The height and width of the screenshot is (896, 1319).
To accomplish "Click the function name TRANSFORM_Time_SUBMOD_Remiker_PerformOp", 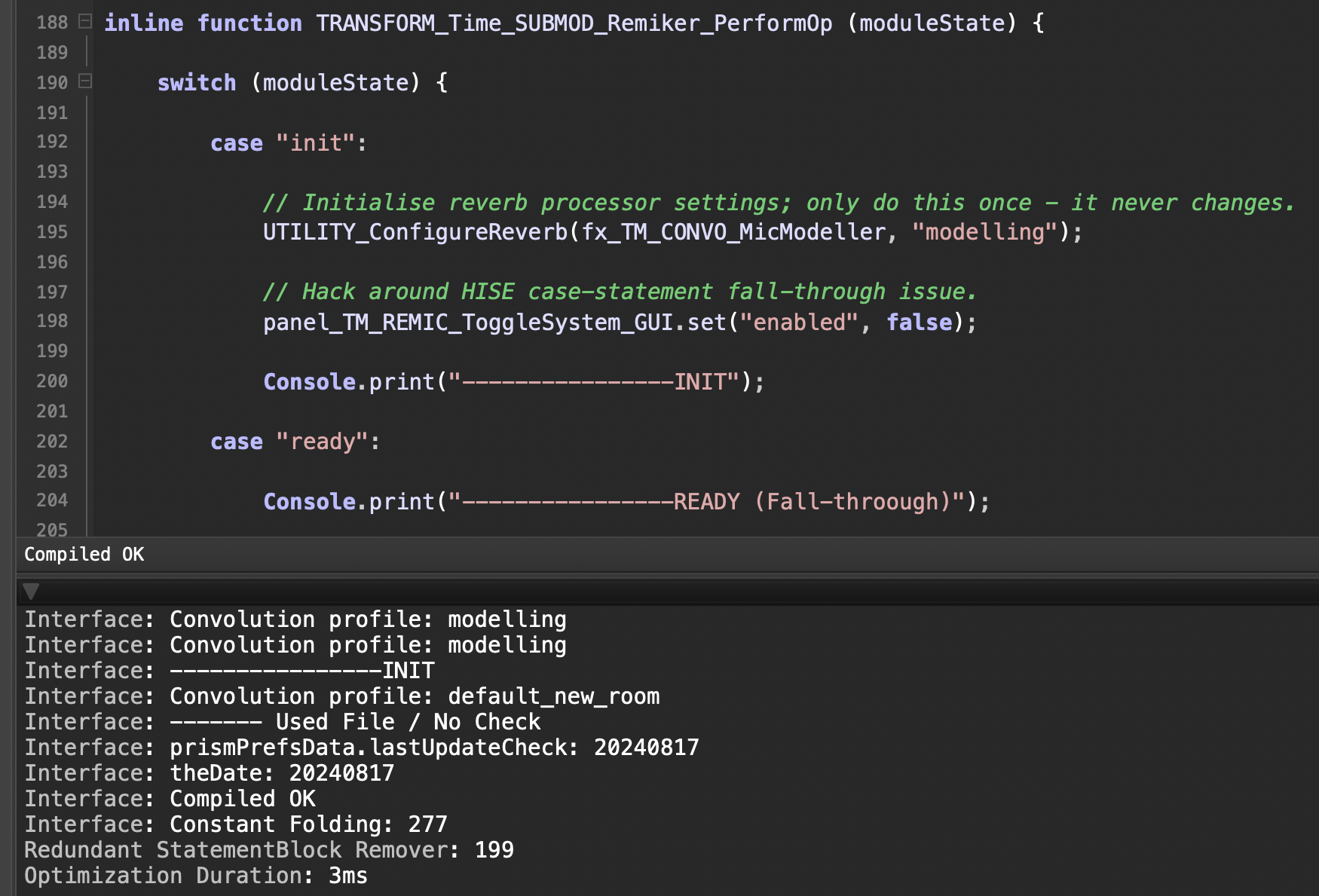I will tap(574, 23).
